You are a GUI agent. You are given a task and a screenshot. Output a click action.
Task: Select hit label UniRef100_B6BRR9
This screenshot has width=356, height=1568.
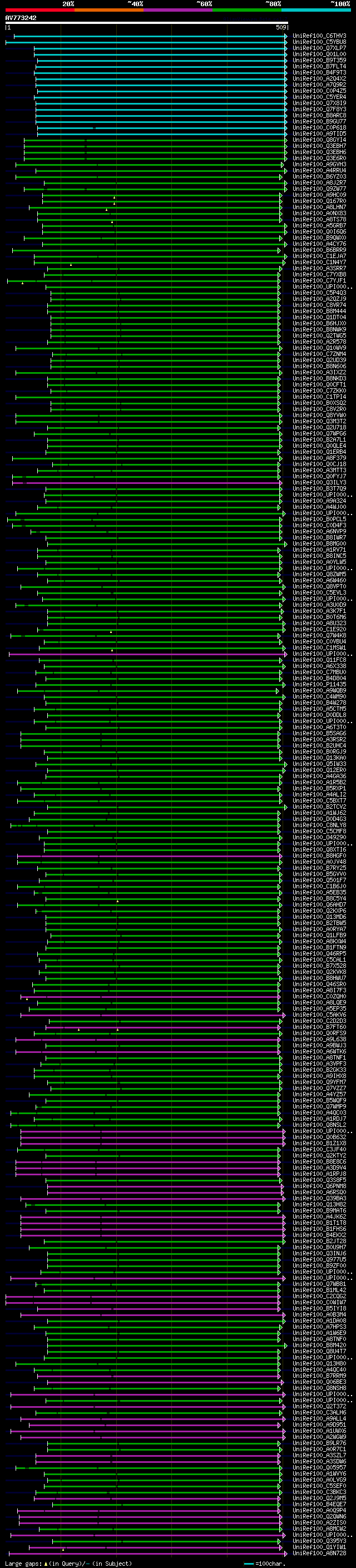point(319,250)
